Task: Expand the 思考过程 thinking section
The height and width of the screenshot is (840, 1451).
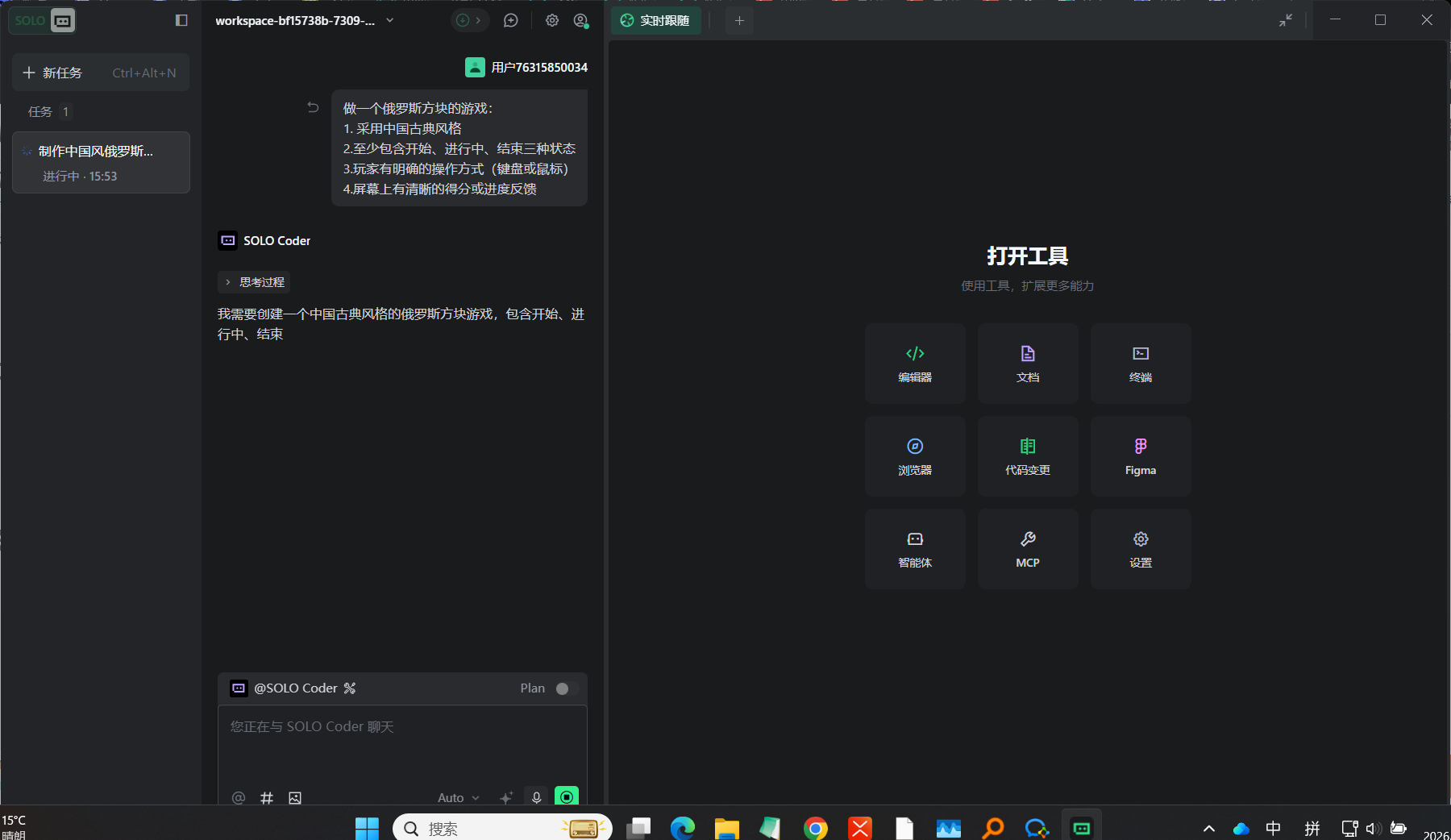Action: [x=254, y=282]
